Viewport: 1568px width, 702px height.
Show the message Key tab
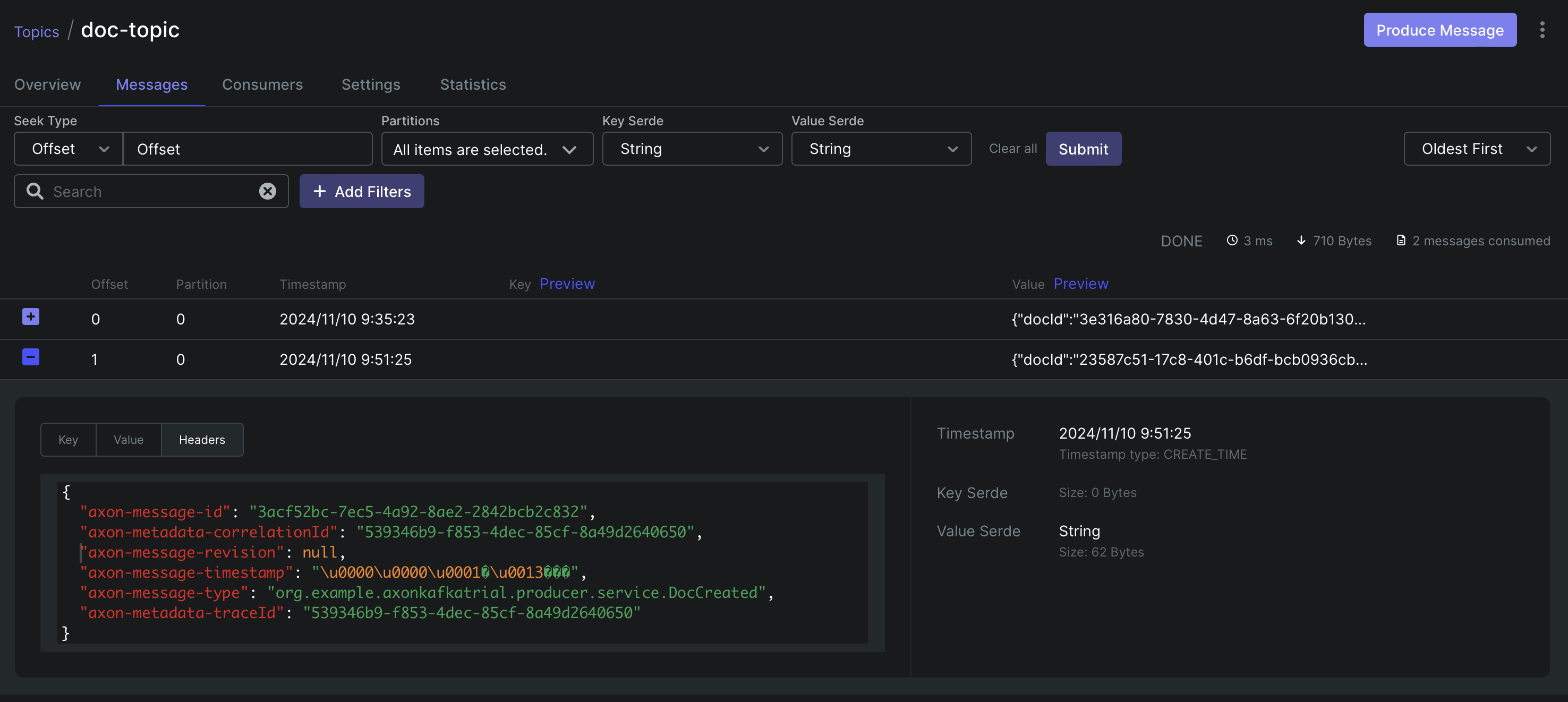(68, 440)
